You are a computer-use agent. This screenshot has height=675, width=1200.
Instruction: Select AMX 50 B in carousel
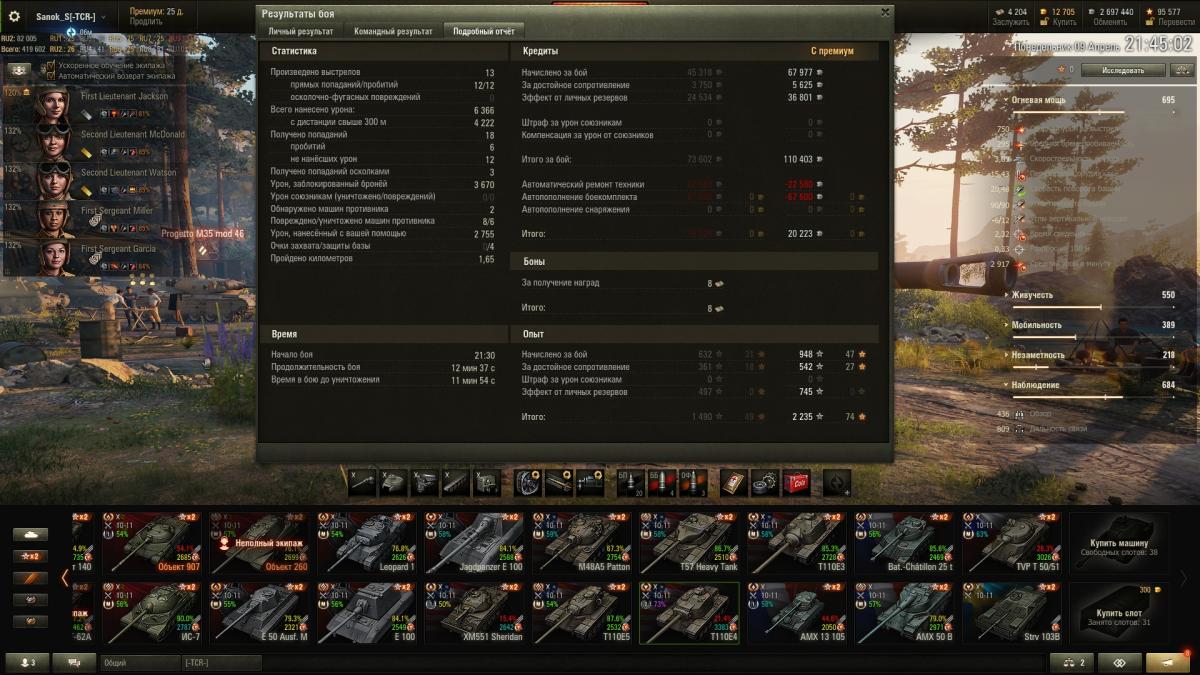tap(905, 613)
